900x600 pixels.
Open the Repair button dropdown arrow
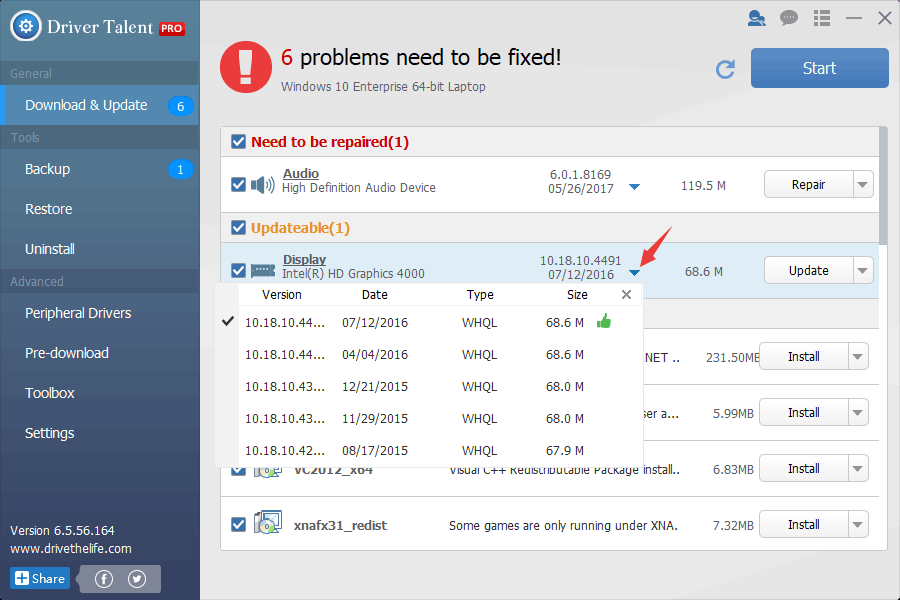pyautogui.click(x=864, y=184)
